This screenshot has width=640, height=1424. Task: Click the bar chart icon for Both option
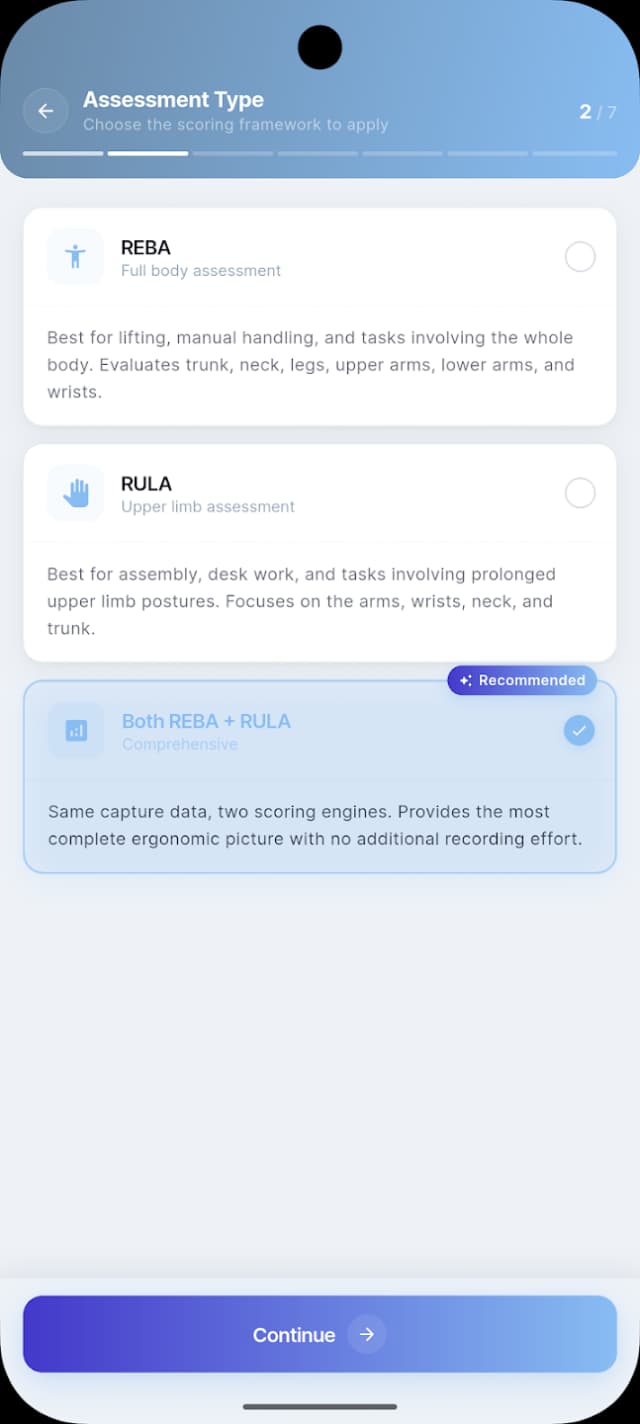point(74,730)
